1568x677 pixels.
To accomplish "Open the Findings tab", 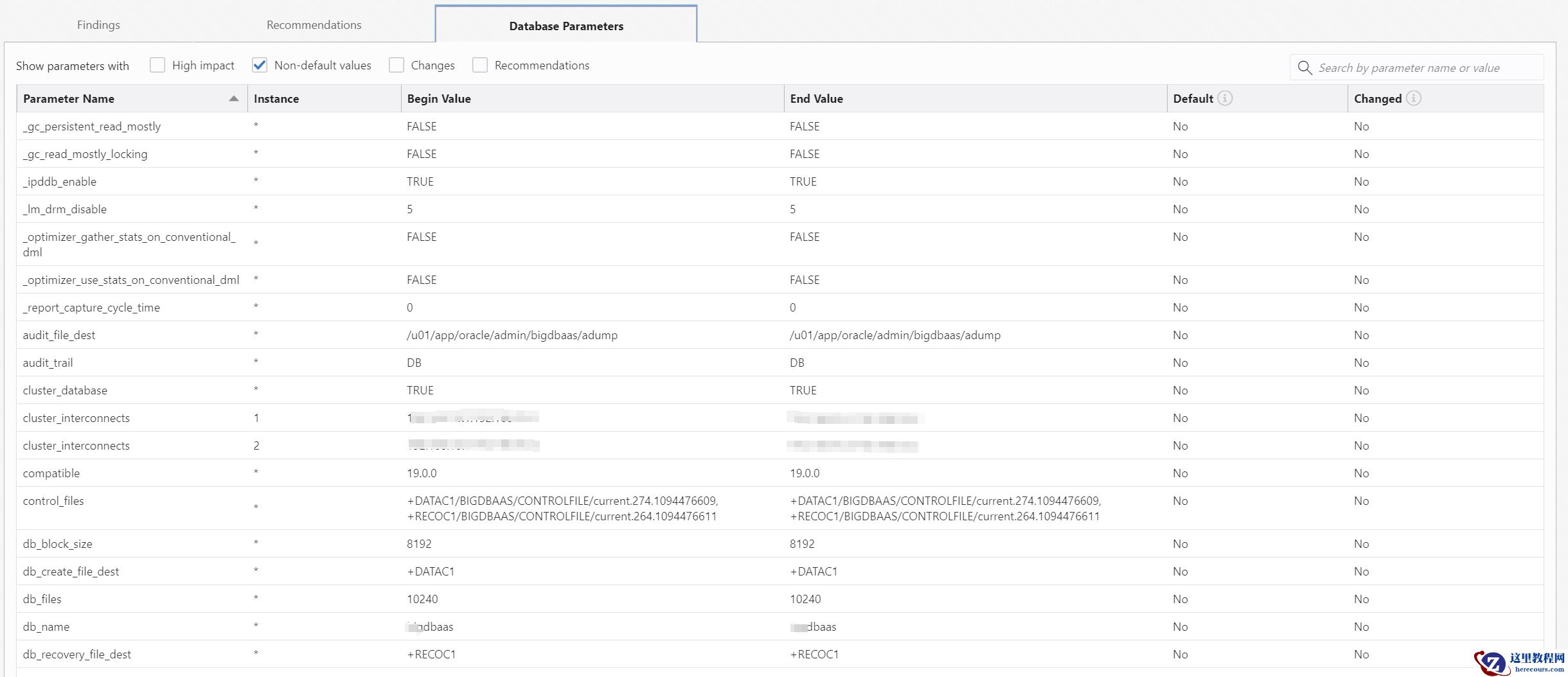I will (x=98, y=25).
